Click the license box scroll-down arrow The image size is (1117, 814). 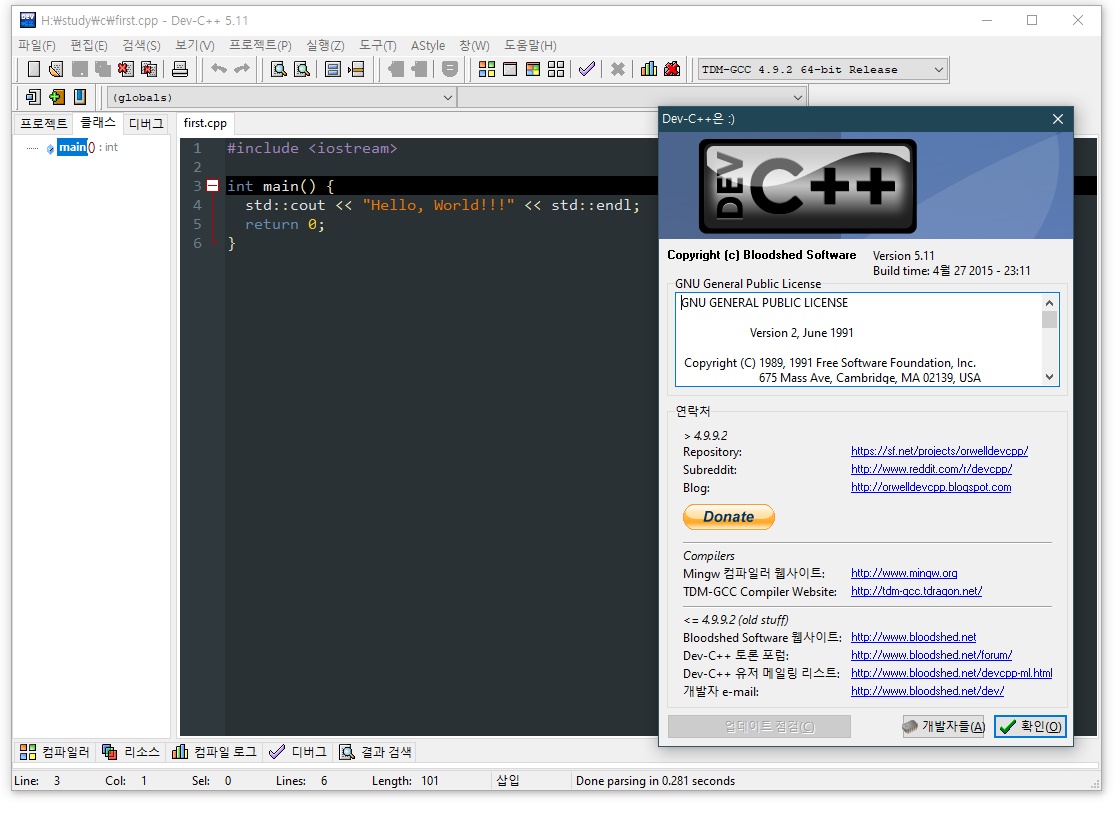tap(1049, 377)
